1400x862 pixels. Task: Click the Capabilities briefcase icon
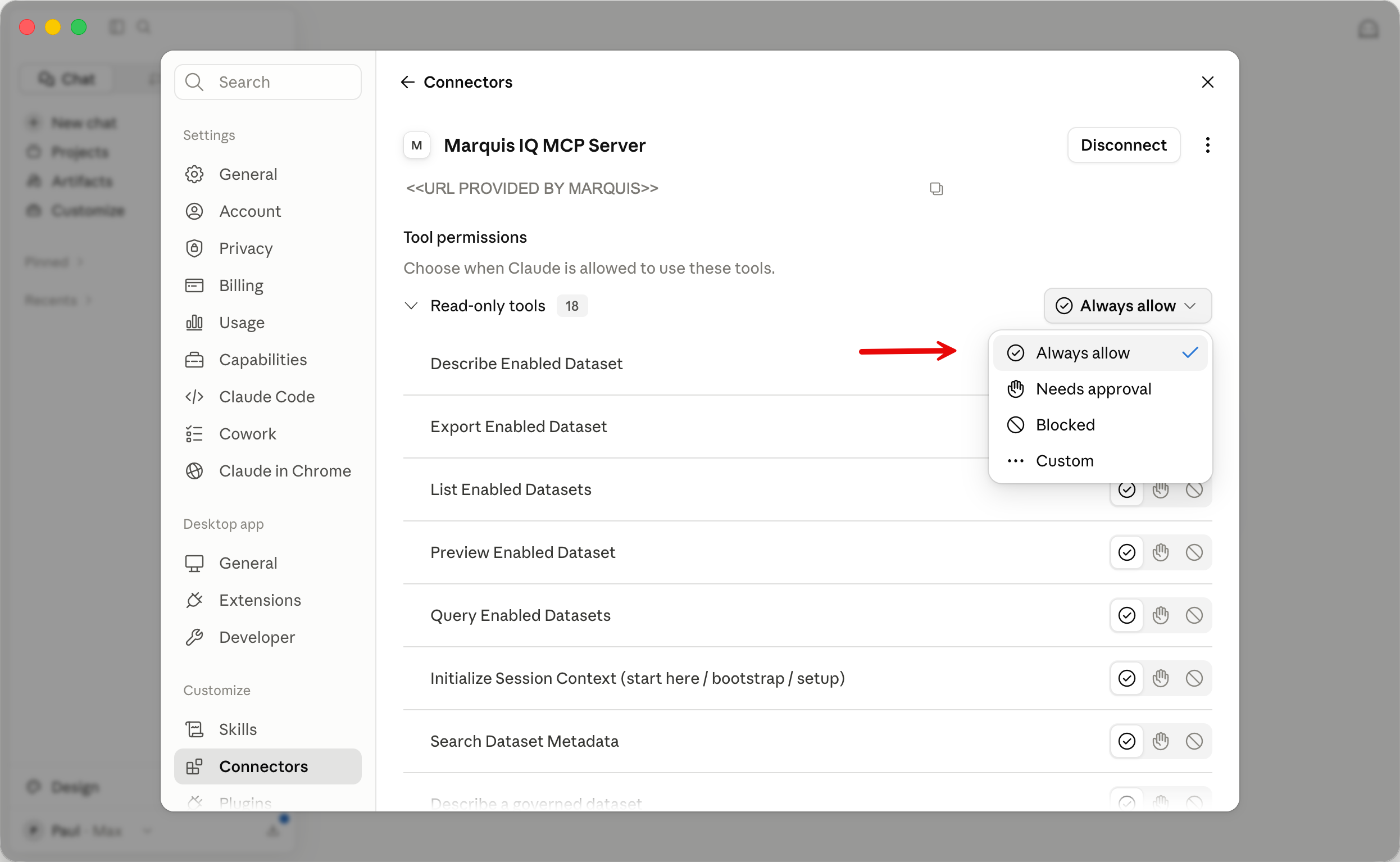194,359
